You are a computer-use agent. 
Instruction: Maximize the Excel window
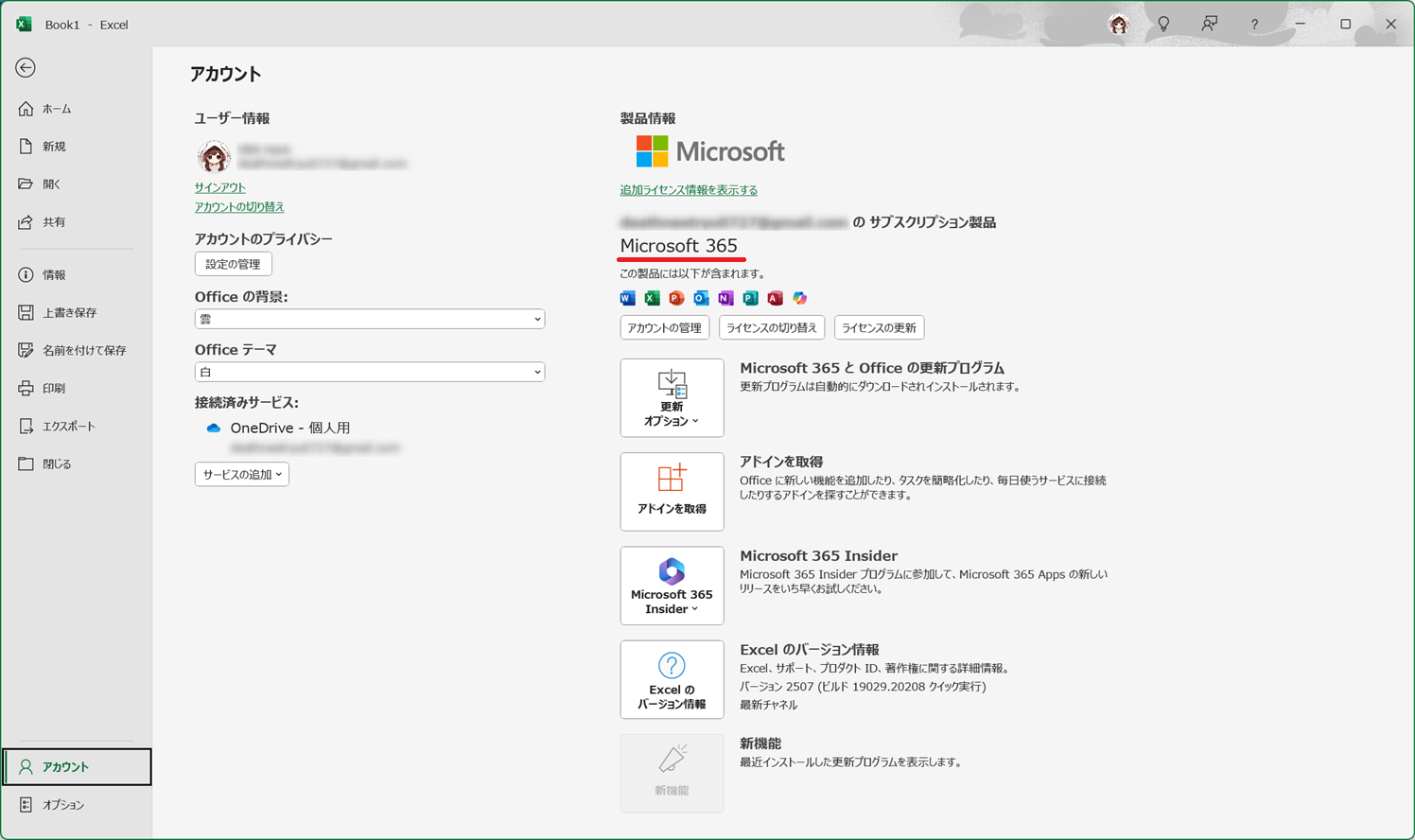pos(1346,25)
